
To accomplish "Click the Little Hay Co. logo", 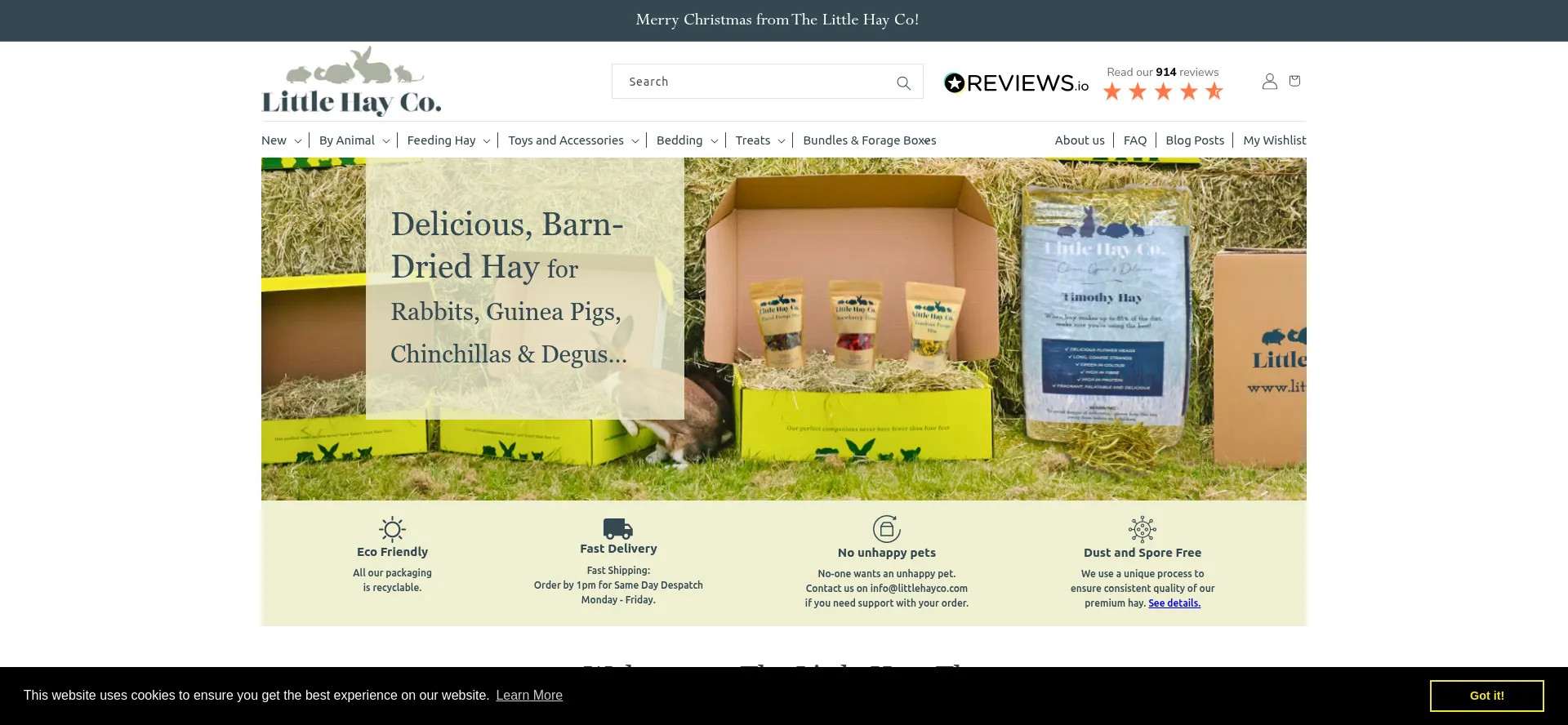I will coord(351,81).
